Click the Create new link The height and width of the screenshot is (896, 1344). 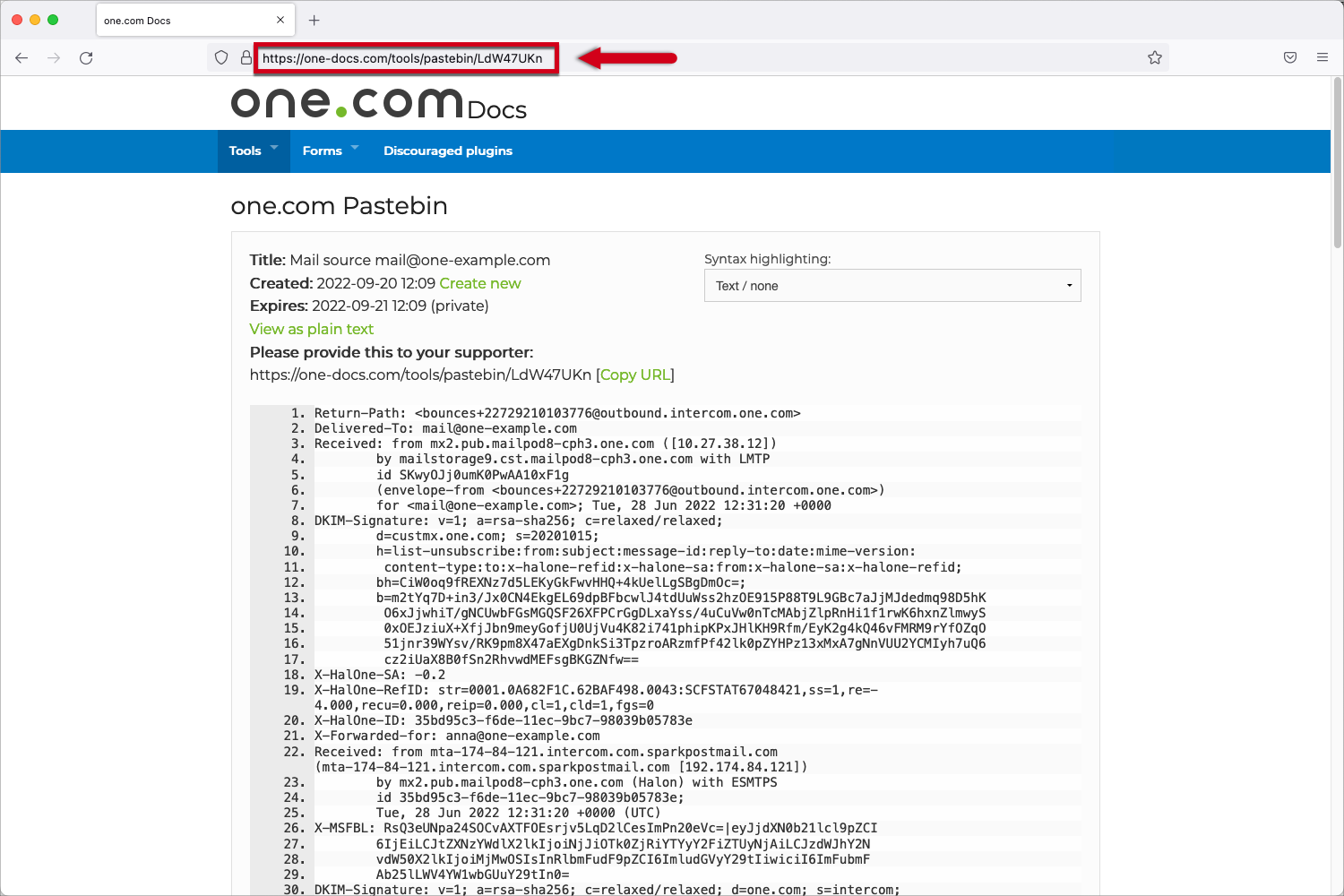(480, 283)
